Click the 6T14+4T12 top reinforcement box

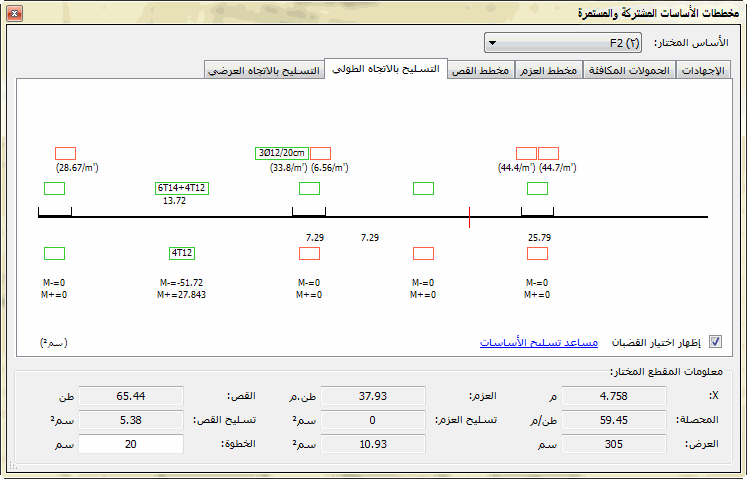pos(181,188)
